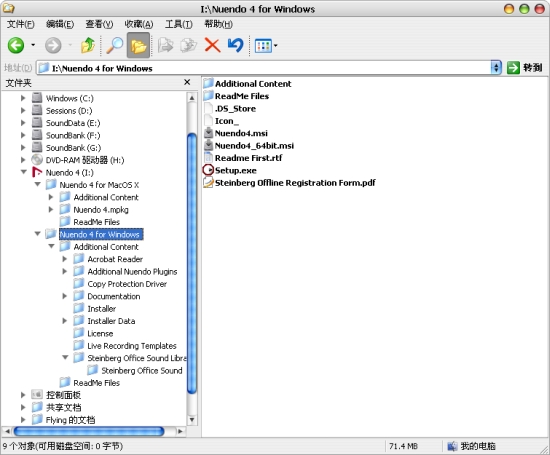Select Acrobat Reader folder in tree

click(x=115, y=259)
